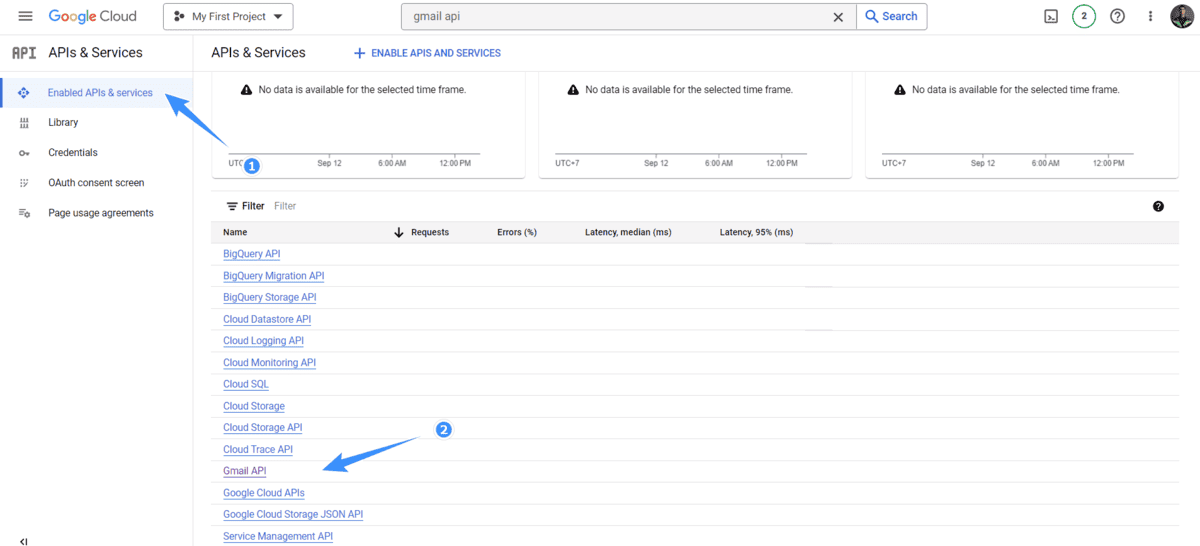
Task: Click warning icon in right chart card
Action: pos(900,90)
